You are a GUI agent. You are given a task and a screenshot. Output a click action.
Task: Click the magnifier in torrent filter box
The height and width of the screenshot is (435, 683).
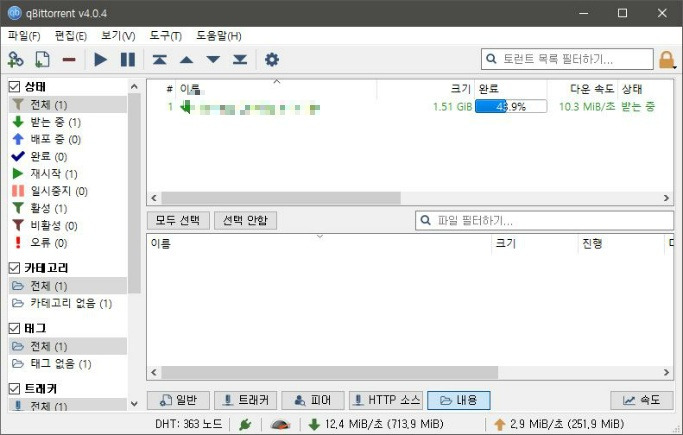coord(491,59)
